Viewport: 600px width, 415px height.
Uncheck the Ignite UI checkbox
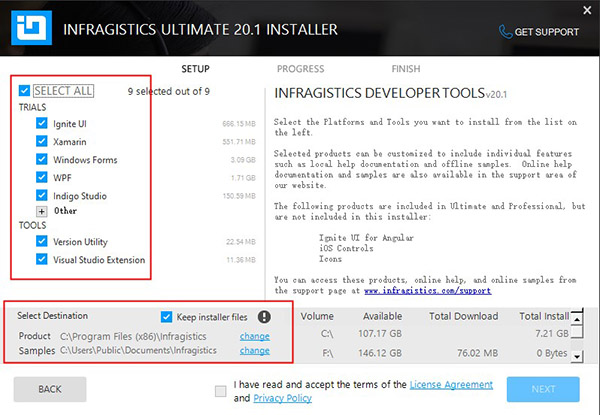click(x=42, y=123)
